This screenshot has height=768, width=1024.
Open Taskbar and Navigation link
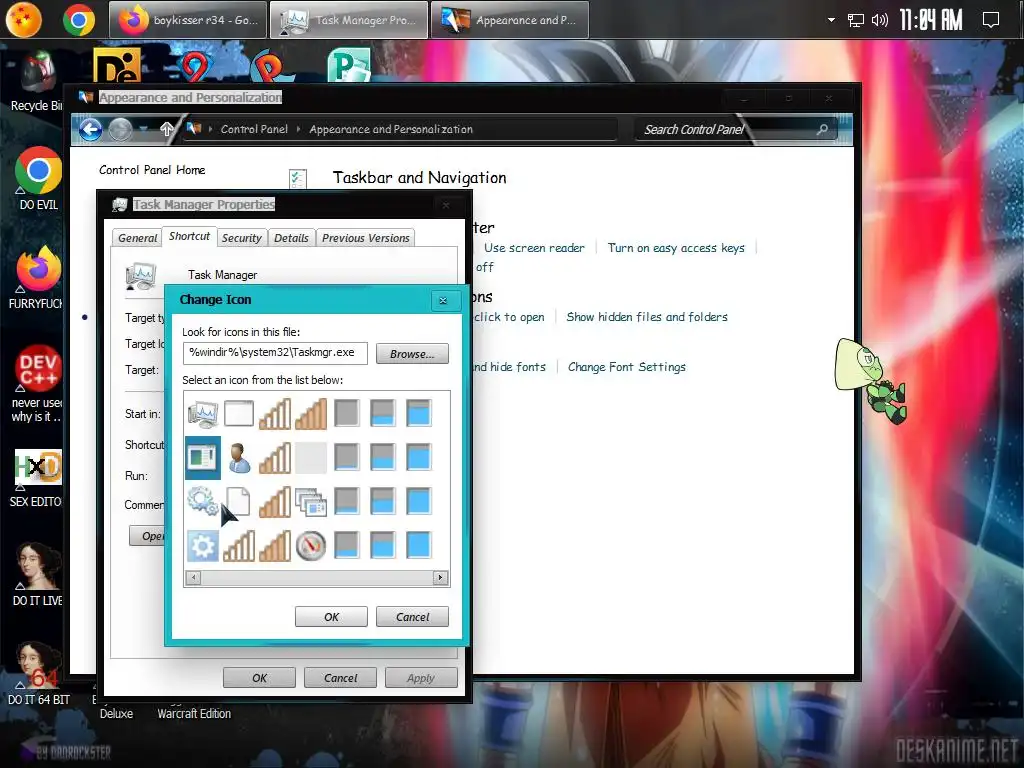click(x=419, y=178)
